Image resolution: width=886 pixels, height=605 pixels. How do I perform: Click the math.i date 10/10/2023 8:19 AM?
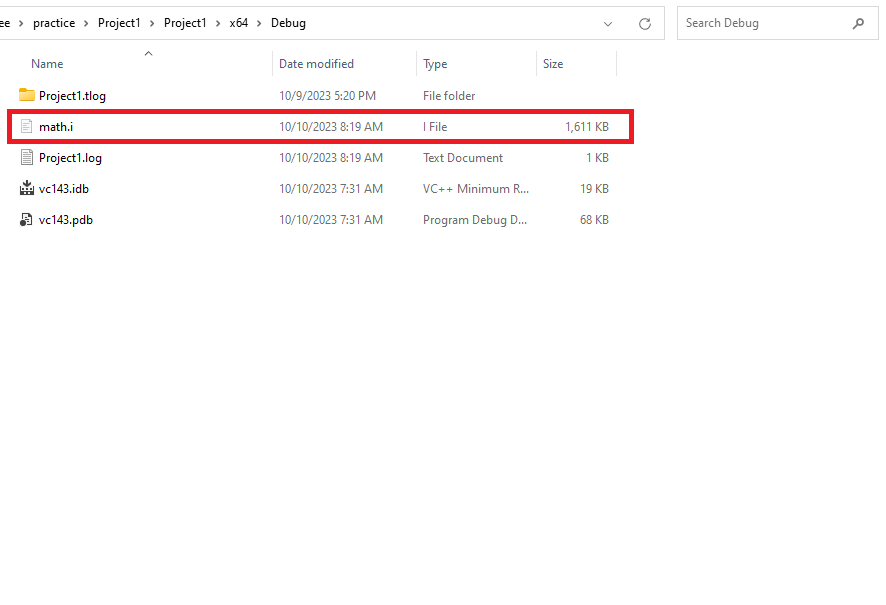coord(331,127)
